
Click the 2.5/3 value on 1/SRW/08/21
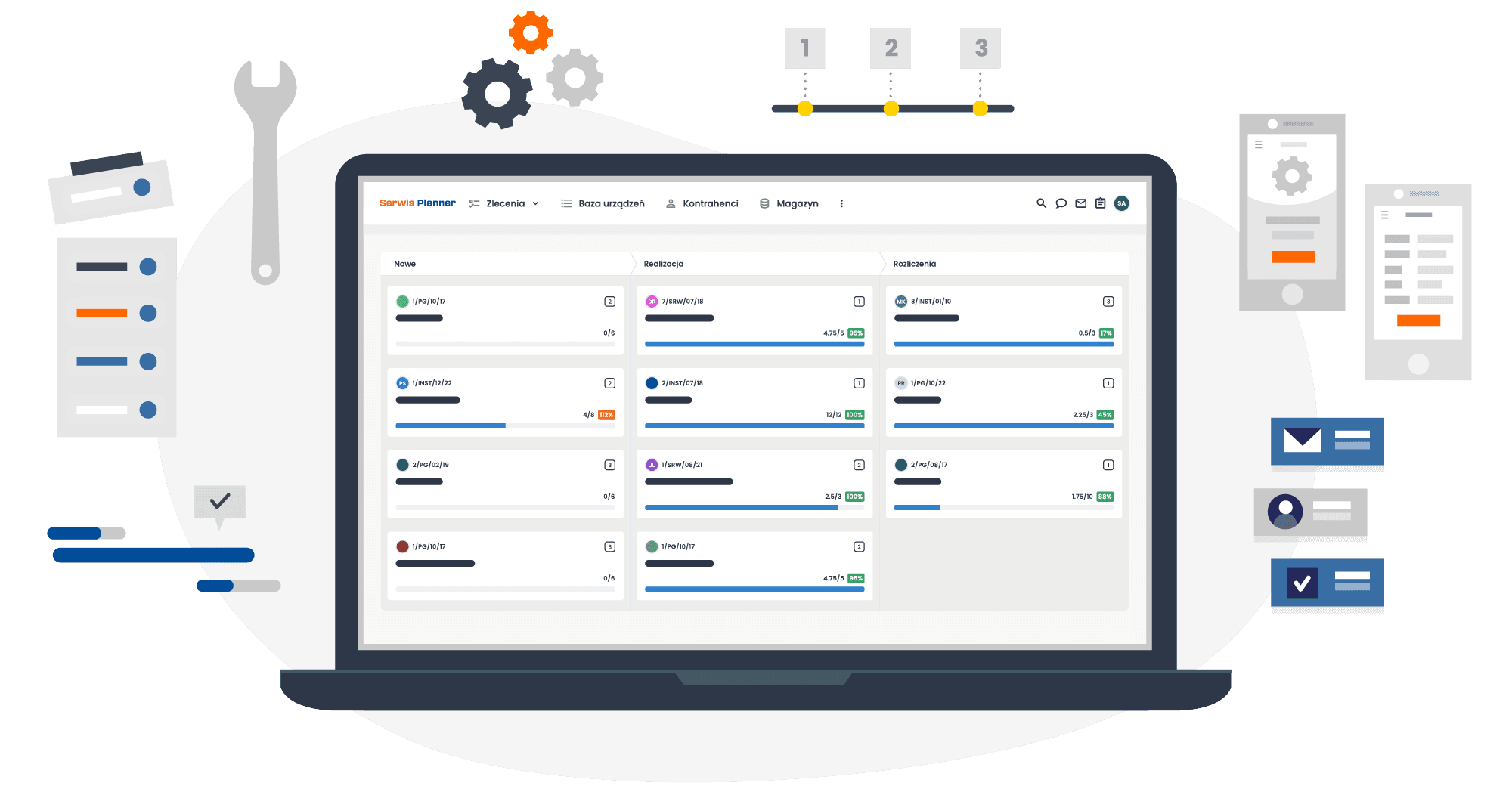833,497
